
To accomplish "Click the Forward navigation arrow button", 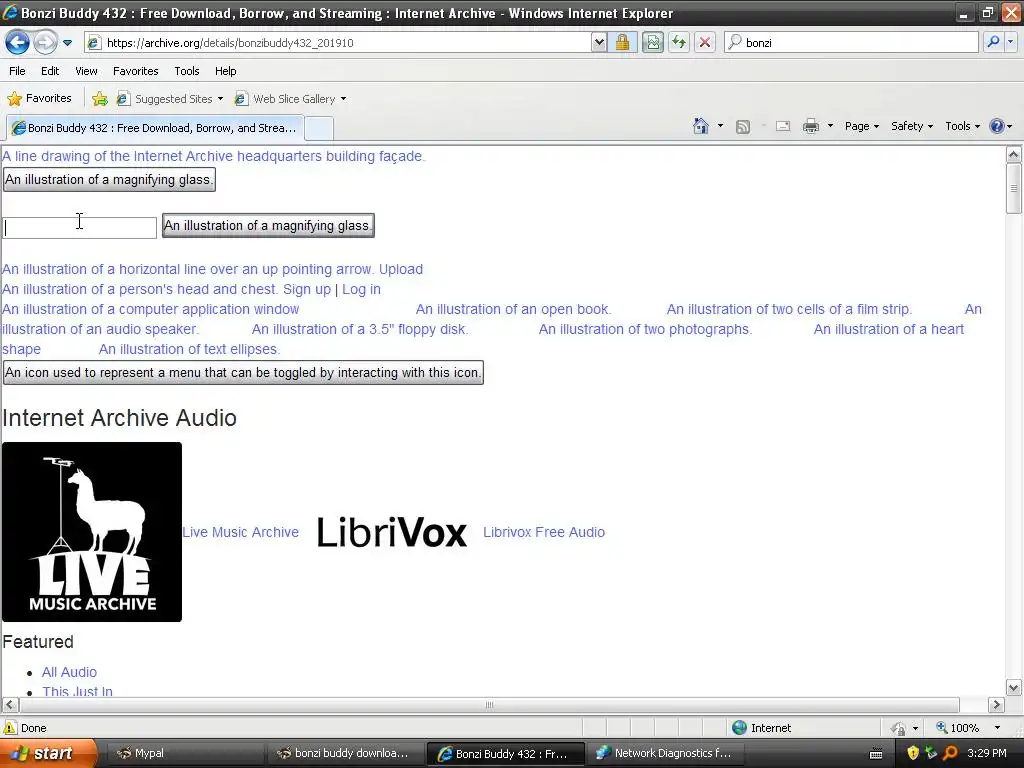I will [x=45, y=43].
